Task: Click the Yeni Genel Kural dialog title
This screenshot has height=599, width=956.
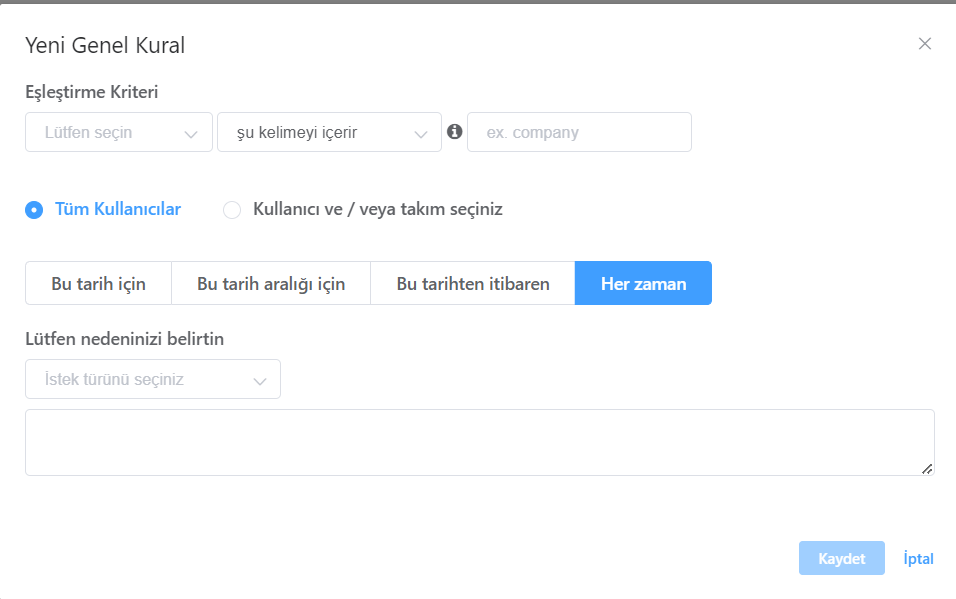Action: pyautogui.click(x=105, y=45)
